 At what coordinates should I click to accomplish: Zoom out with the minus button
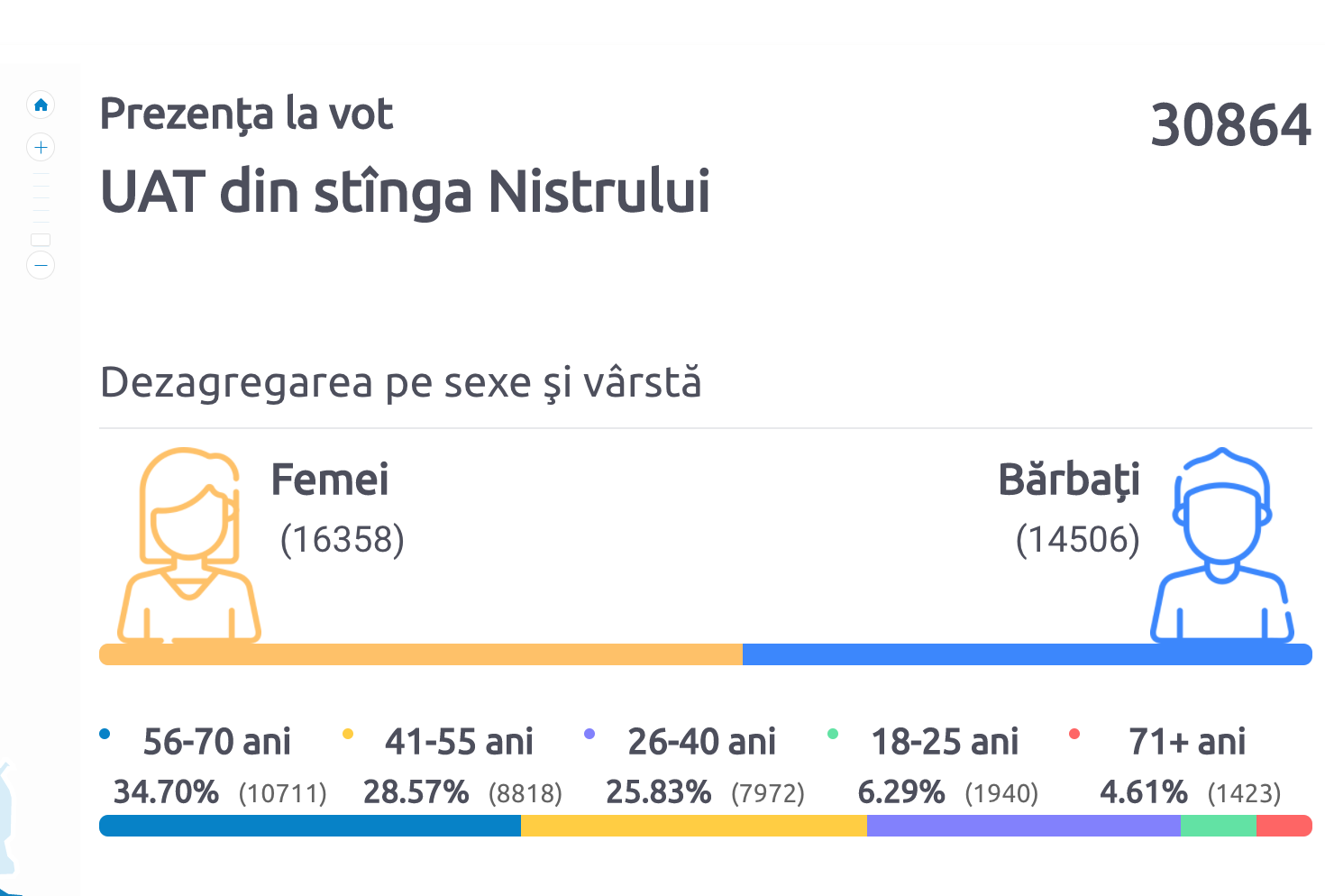point(41,265)
